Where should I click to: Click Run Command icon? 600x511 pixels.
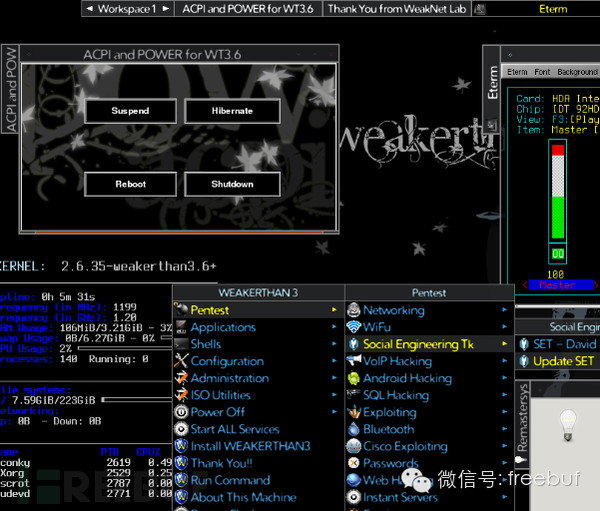[x=181, y=480]
